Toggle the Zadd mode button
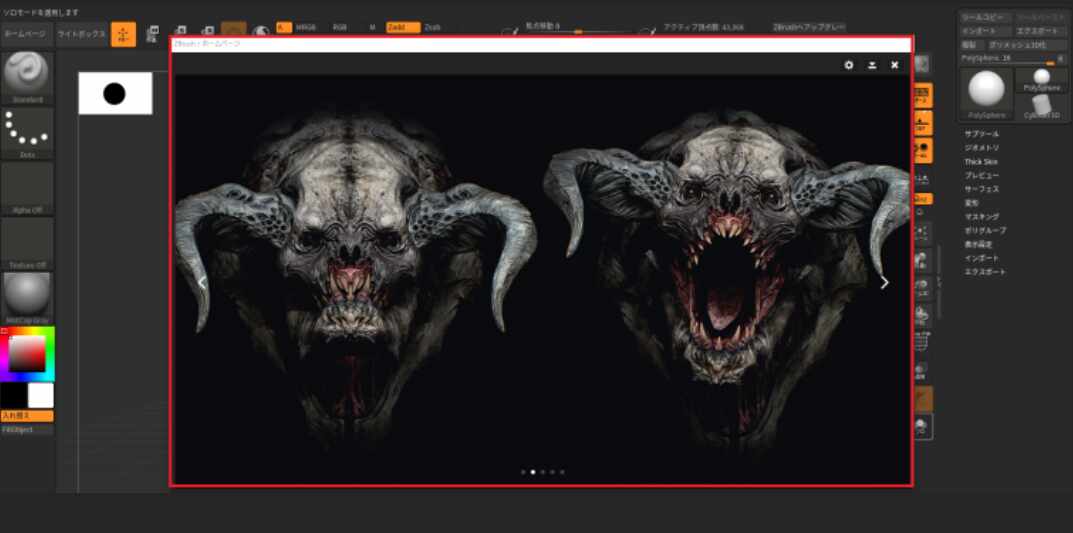Viewport: 1073px width, 533px height. pos(402,28)
